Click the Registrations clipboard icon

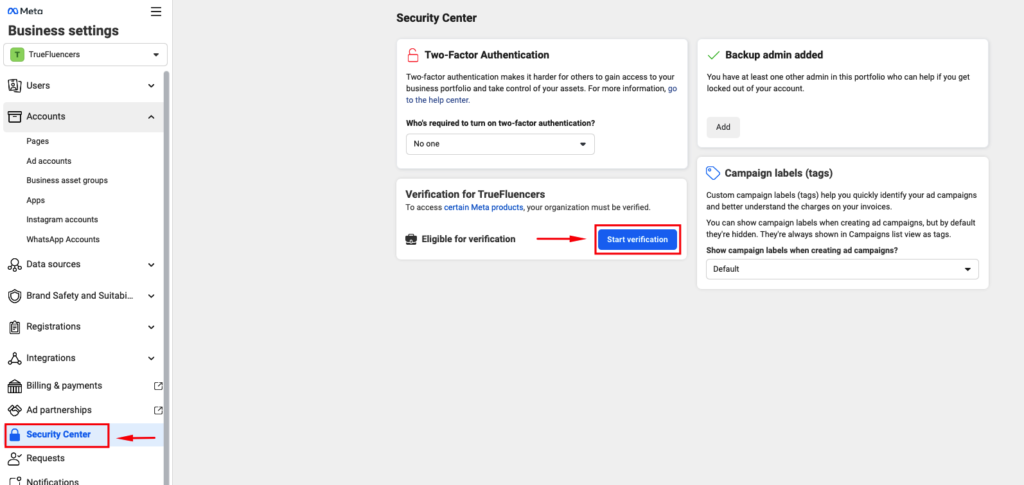[14, 326]
